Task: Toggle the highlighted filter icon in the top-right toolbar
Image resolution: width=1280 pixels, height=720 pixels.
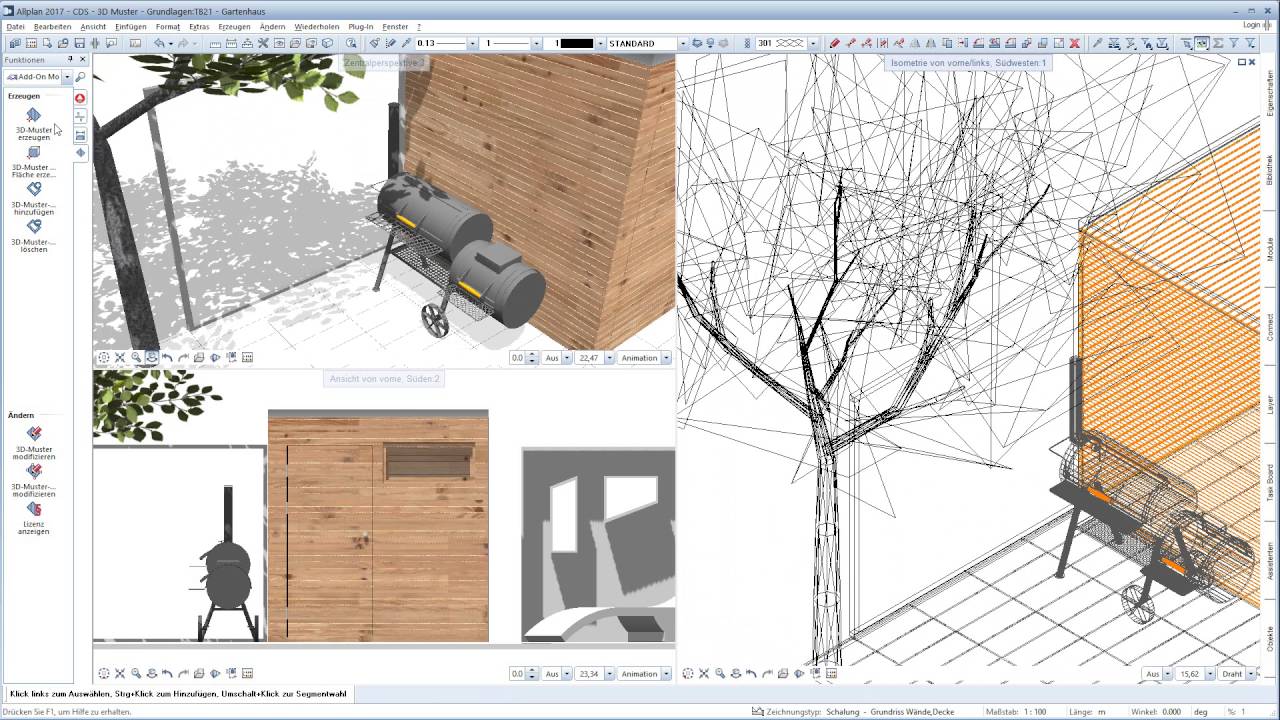Action: pos(1202,44)
